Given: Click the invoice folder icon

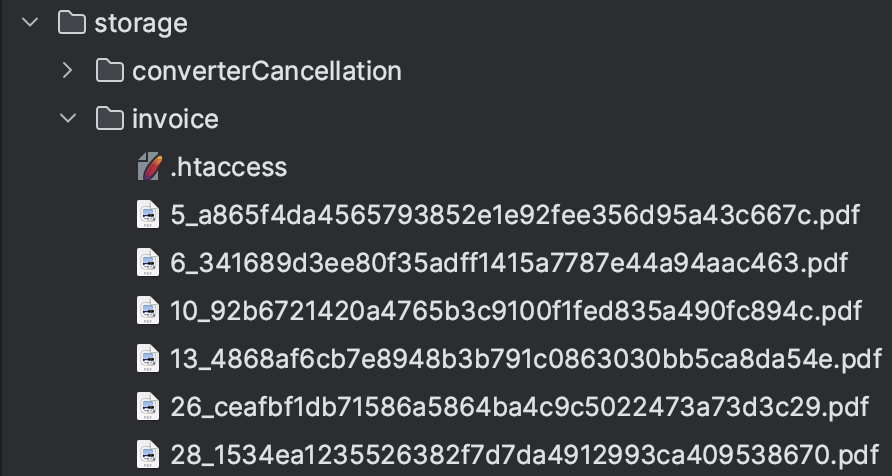Looking at the screenshot, I should (x=110, y=119).
